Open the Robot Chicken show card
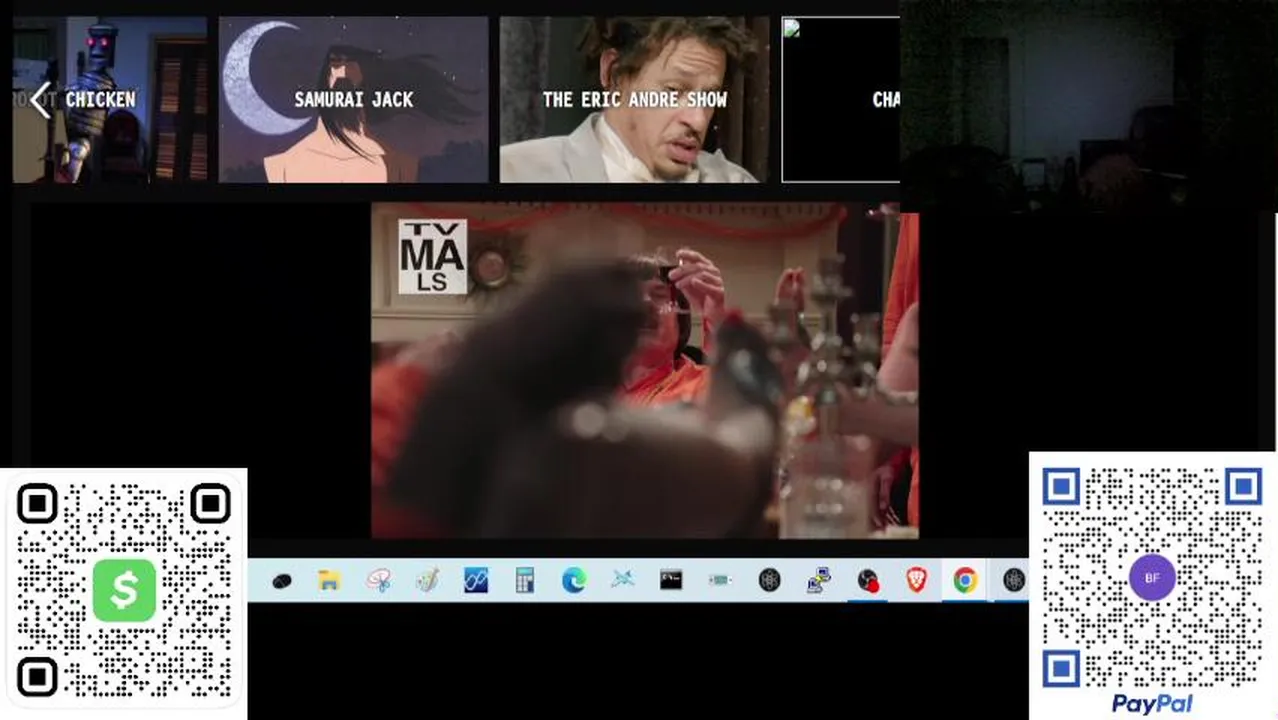The width and height of the screenshot is (1278, 720). pos(110,100)
